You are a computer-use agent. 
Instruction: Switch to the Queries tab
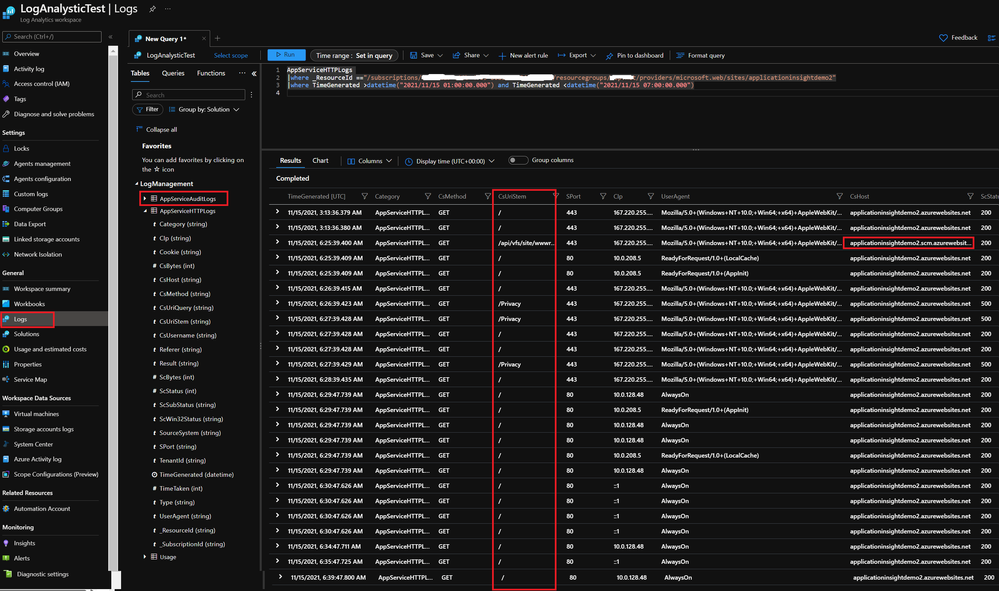pyautogui.click(x=173, y=73)
